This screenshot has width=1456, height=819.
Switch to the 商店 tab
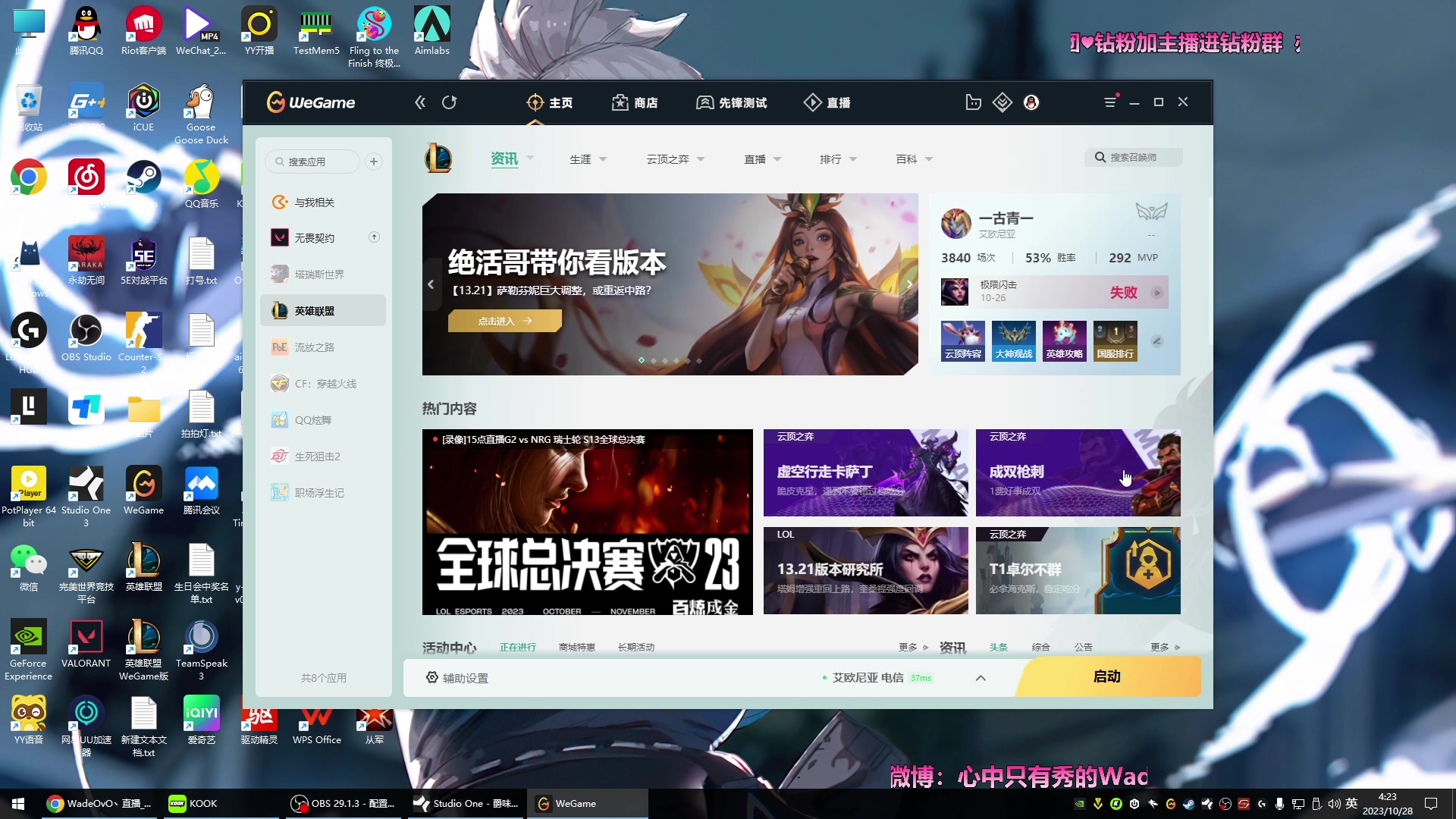[x=635, y=102]
